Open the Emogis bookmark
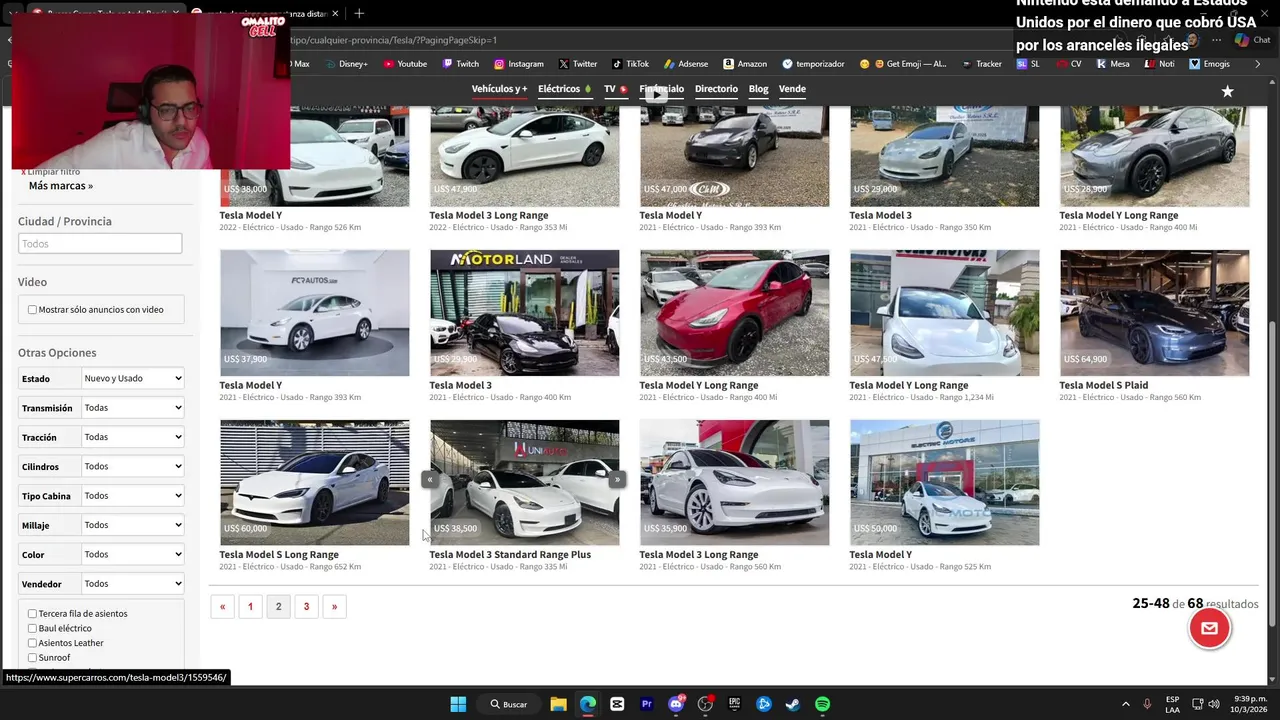Viewport: 1280px width, 720px height. point(1210,64)
